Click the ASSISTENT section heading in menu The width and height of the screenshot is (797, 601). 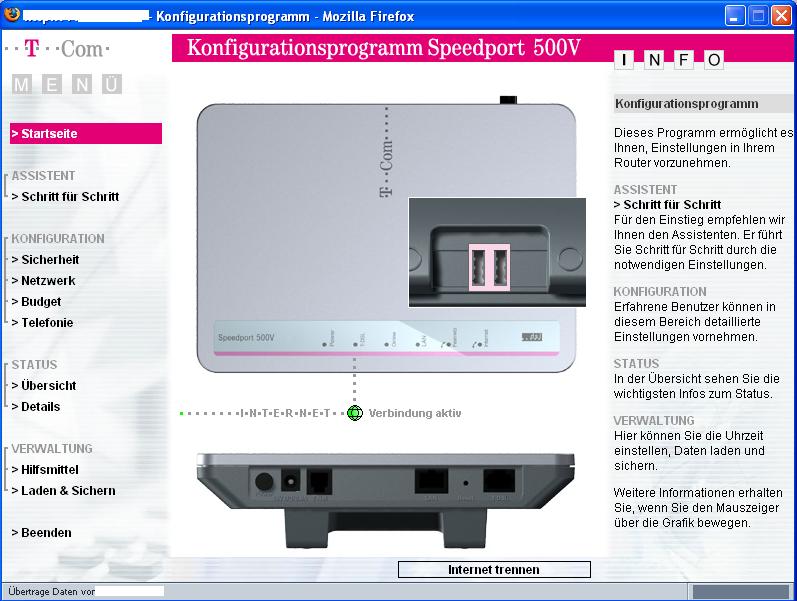point(43,175)
